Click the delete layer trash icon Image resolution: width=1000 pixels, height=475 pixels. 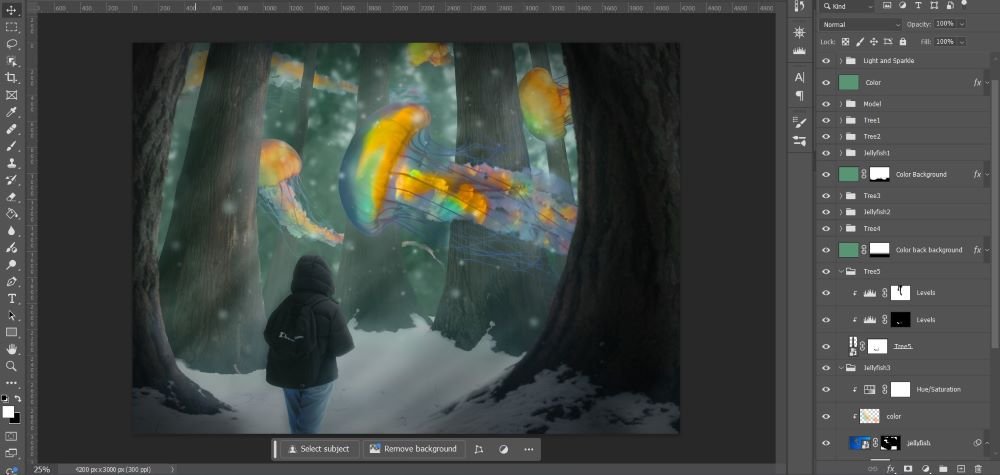tap(977, 468)
